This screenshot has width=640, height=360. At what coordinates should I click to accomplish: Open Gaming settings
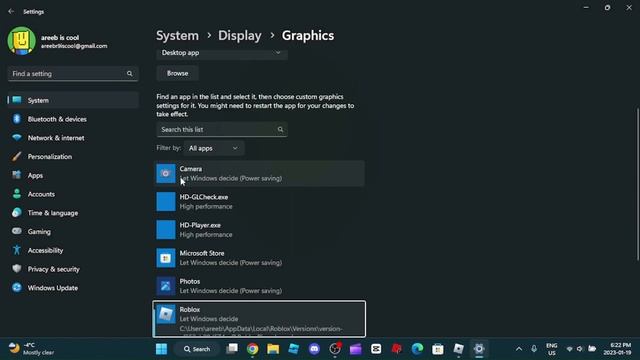(73, 232)
